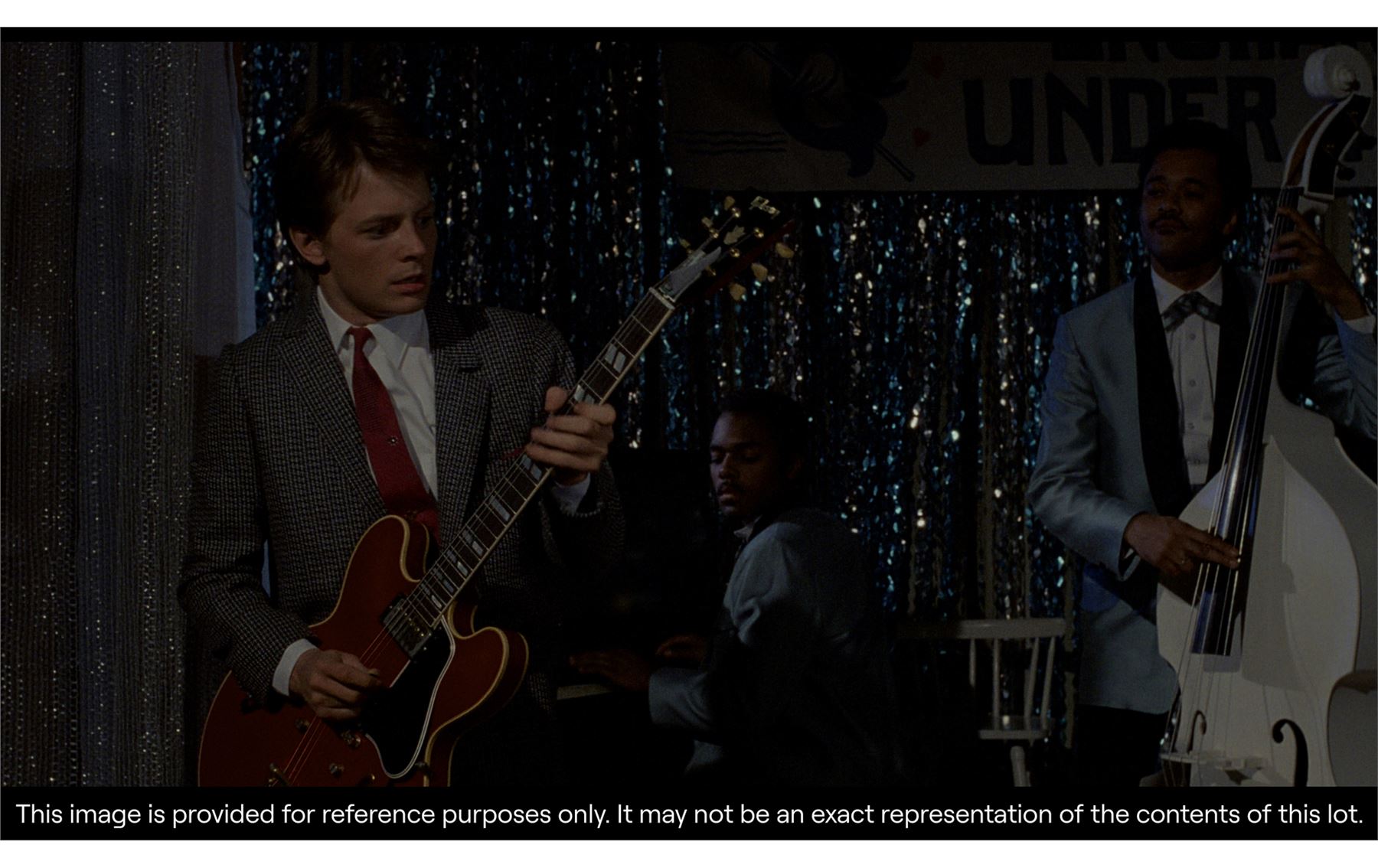The height and width of the screenshot is (868, 1378).
Task: Click the image disclaimer caption text
Action: tap(689, 814)
